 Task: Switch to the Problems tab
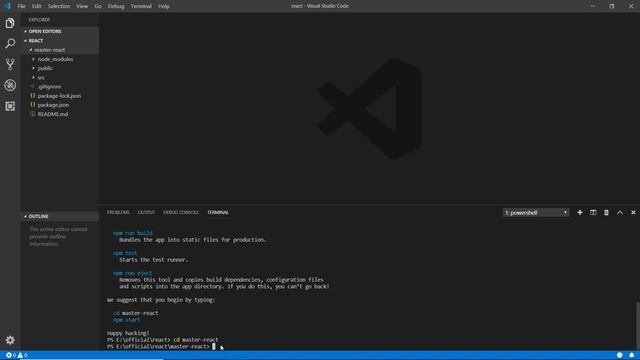[118, 212]
